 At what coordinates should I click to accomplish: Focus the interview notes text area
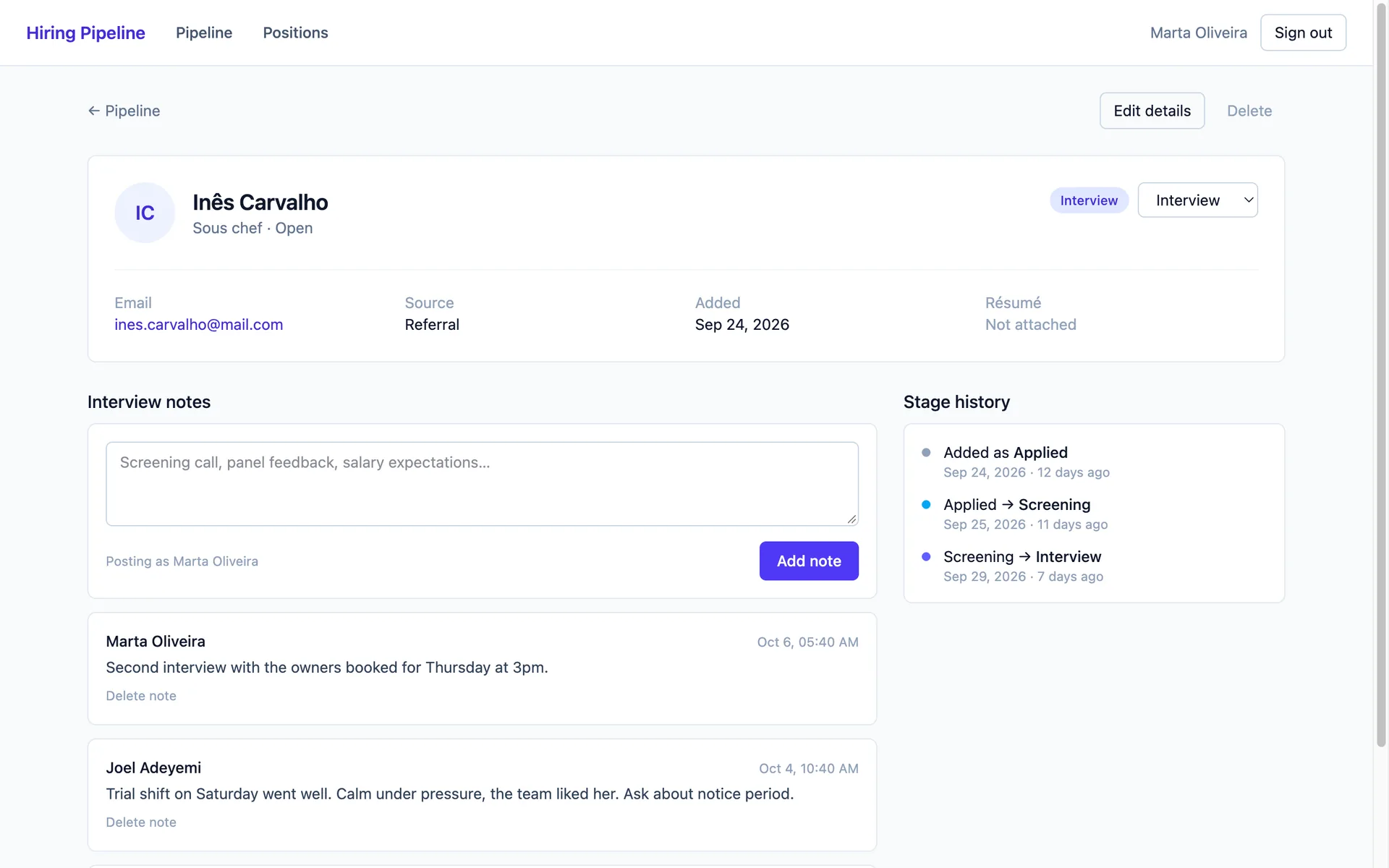pos(482,484)
